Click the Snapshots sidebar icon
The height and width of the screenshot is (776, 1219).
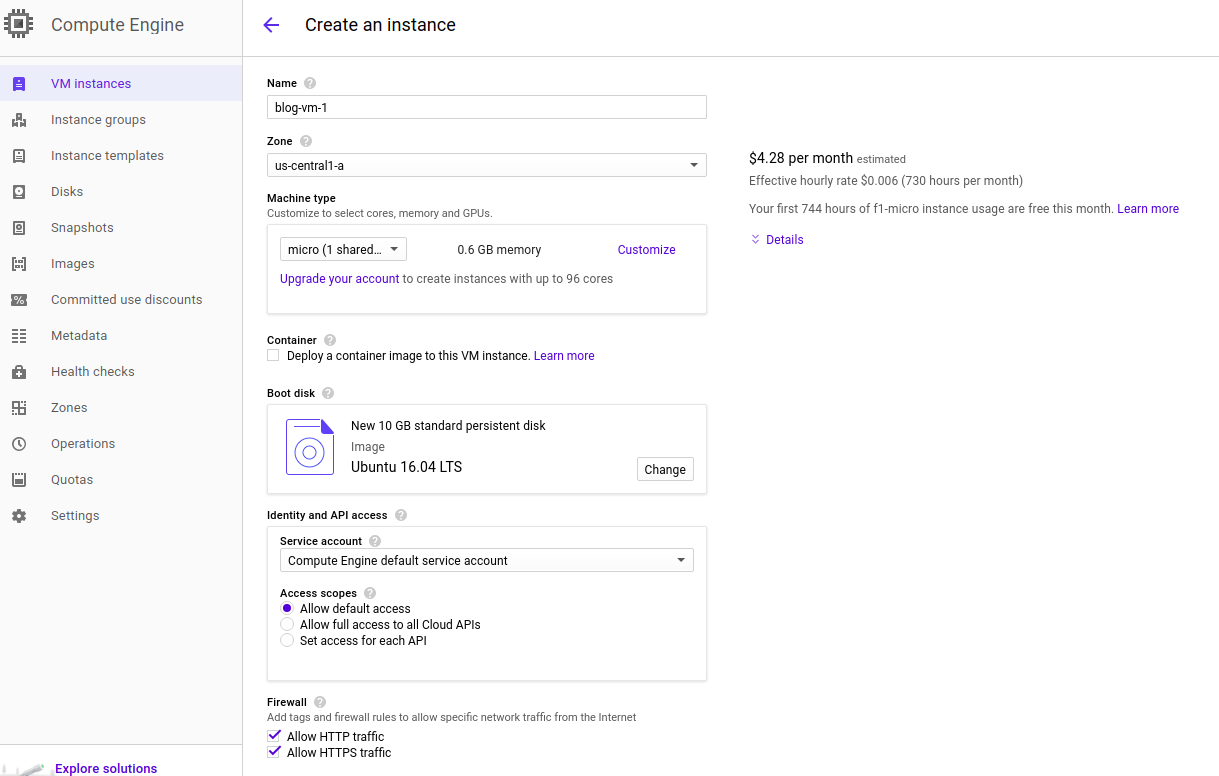click(19, 228)
